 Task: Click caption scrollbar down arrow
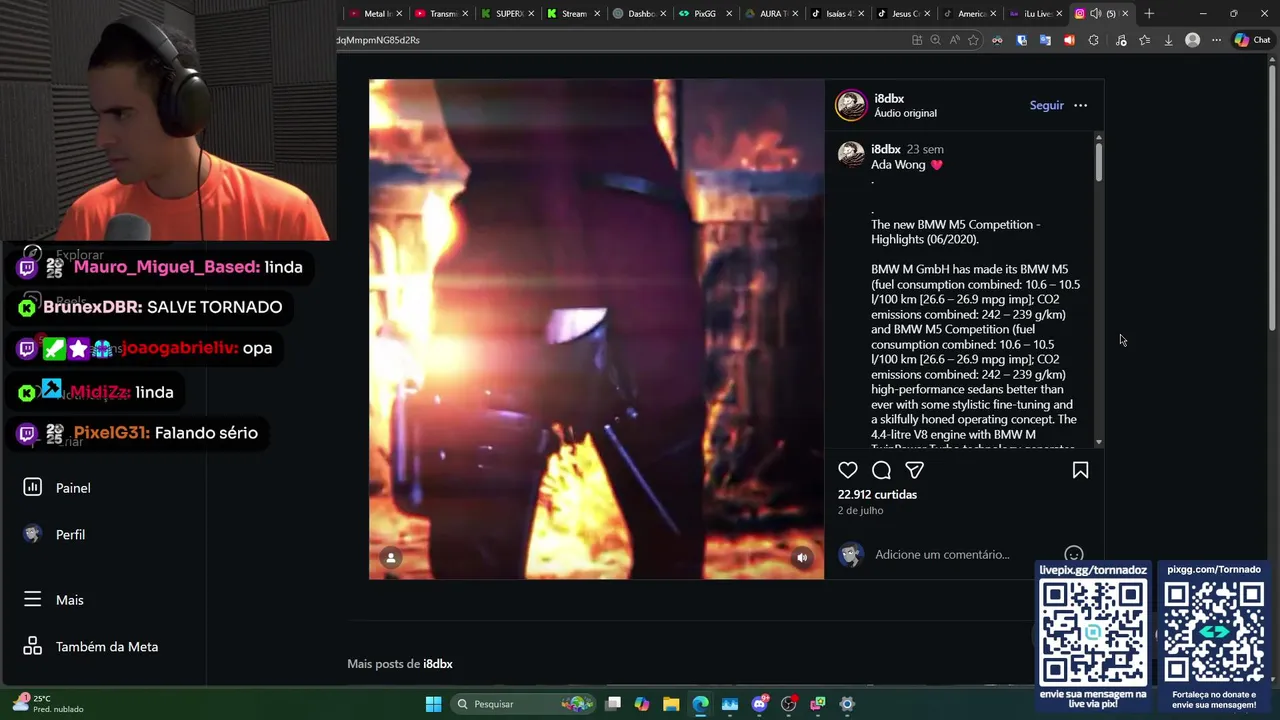tap(1098, 442)
